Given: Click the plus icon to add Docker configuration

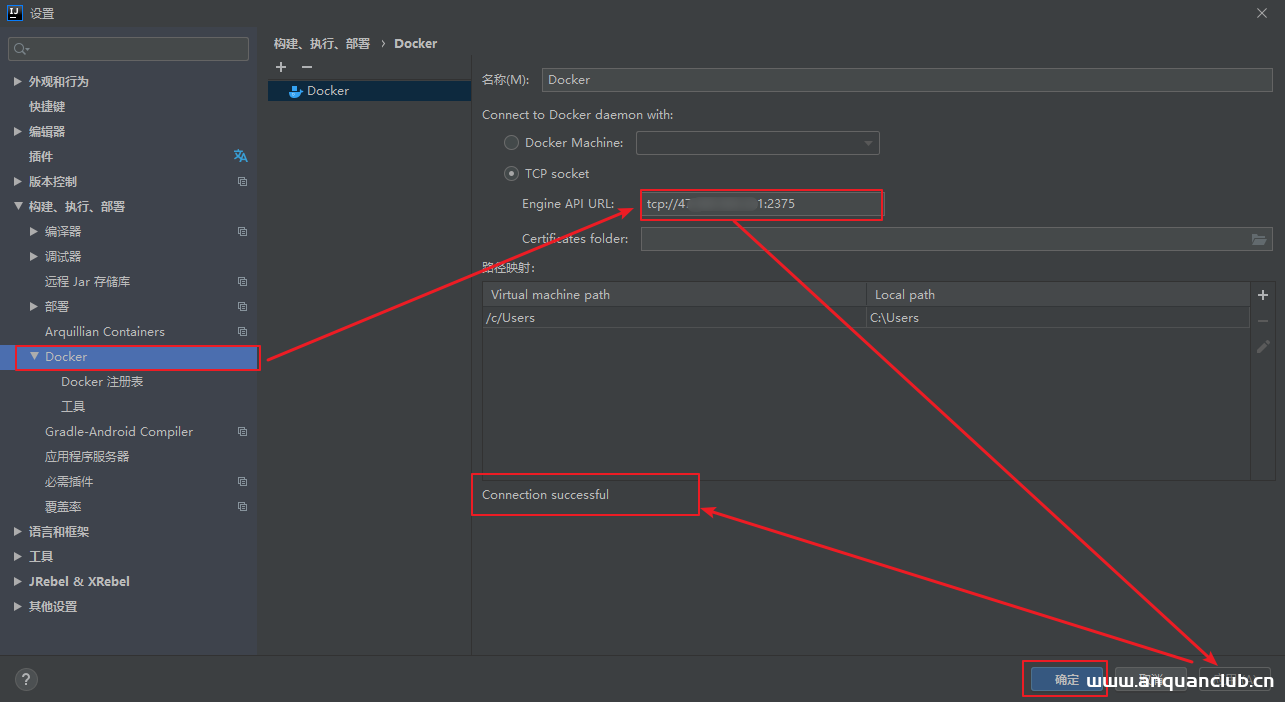Looking at the screenshot, I should 281,67.
